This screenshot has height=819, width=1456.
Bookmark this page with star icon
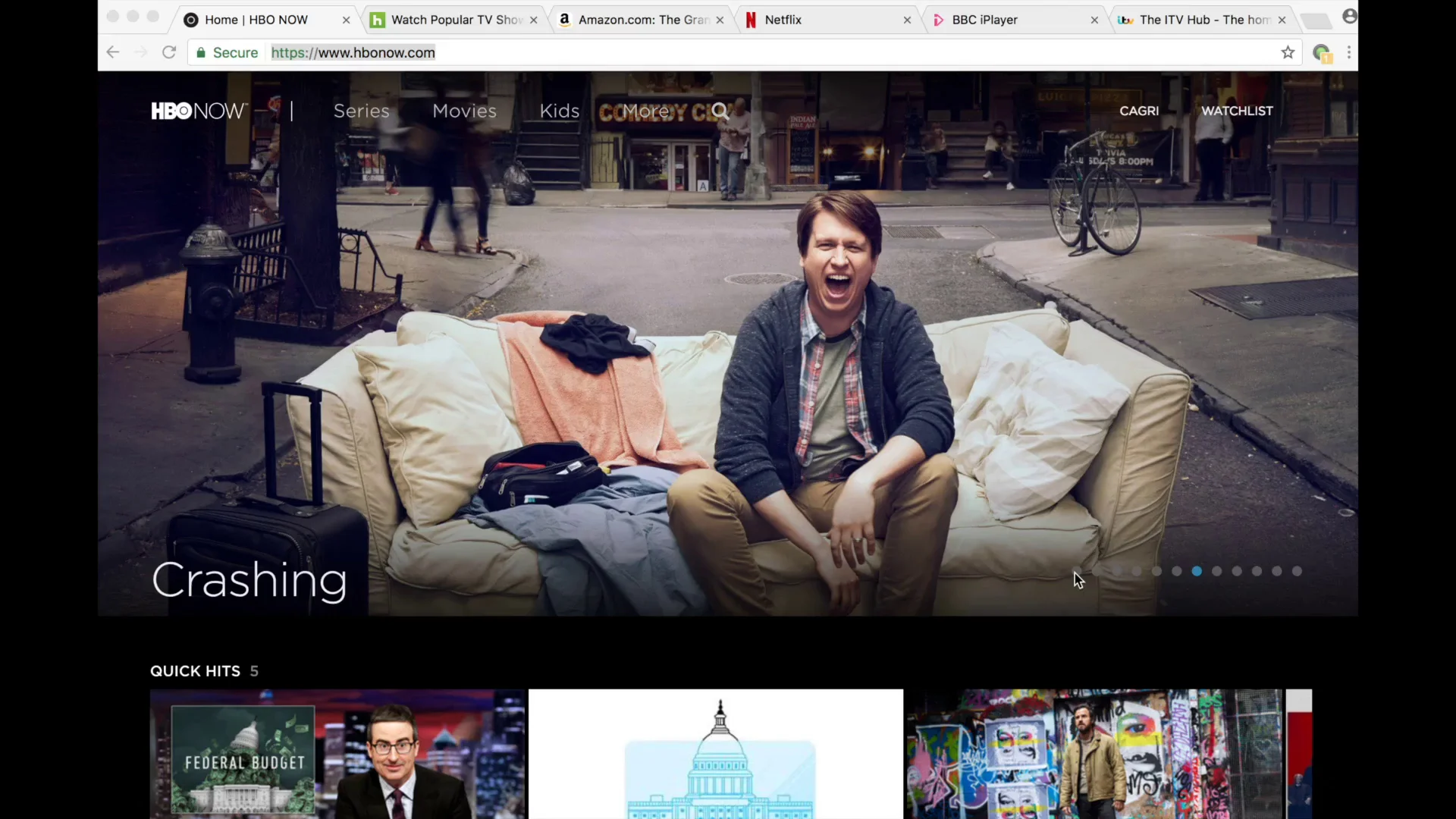pos(1288,52)
